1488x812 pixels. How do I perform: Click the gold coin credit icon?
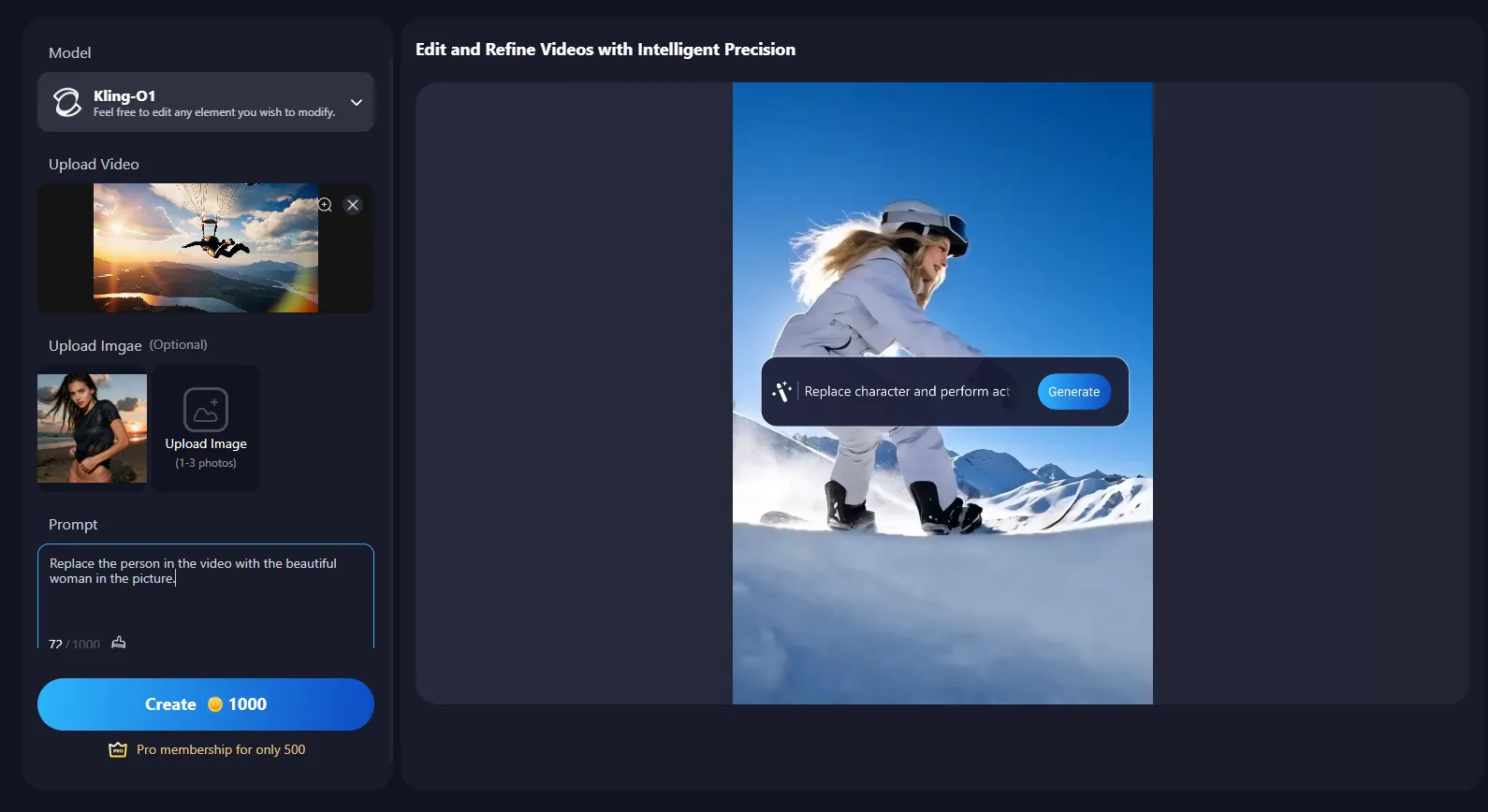point(214,704)
